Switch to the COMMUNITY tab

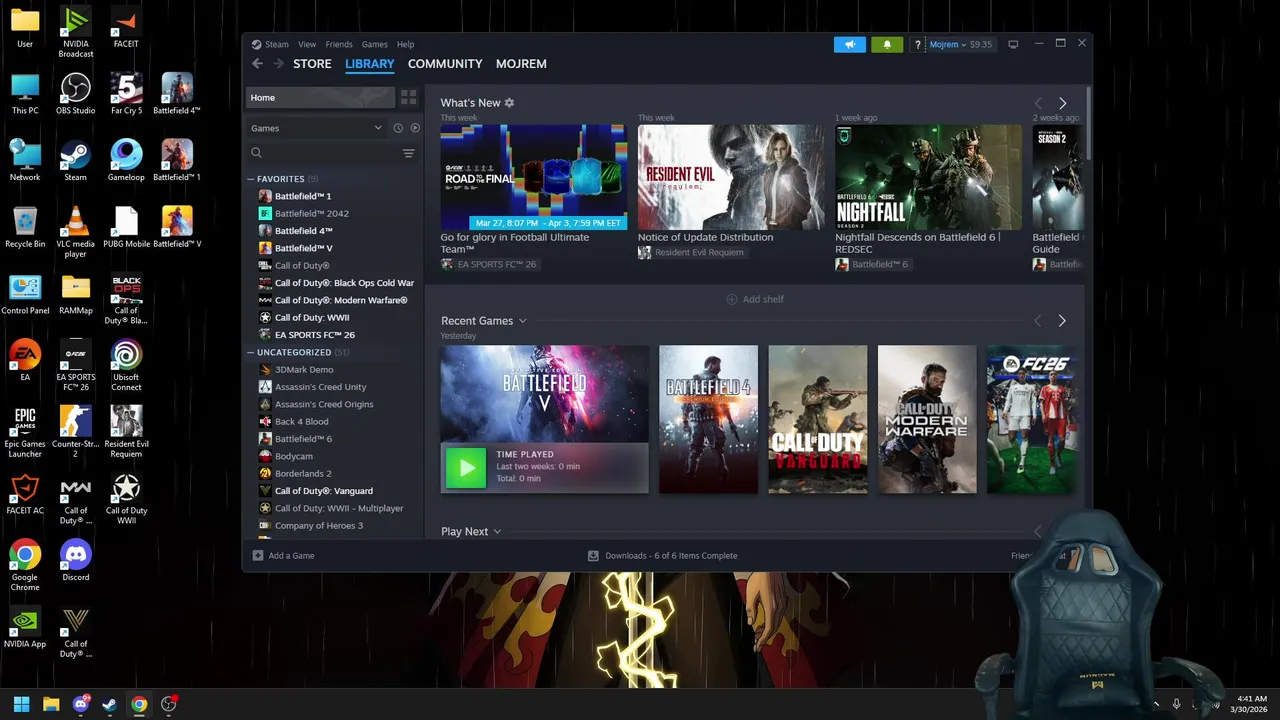click(x=445, y=64)
